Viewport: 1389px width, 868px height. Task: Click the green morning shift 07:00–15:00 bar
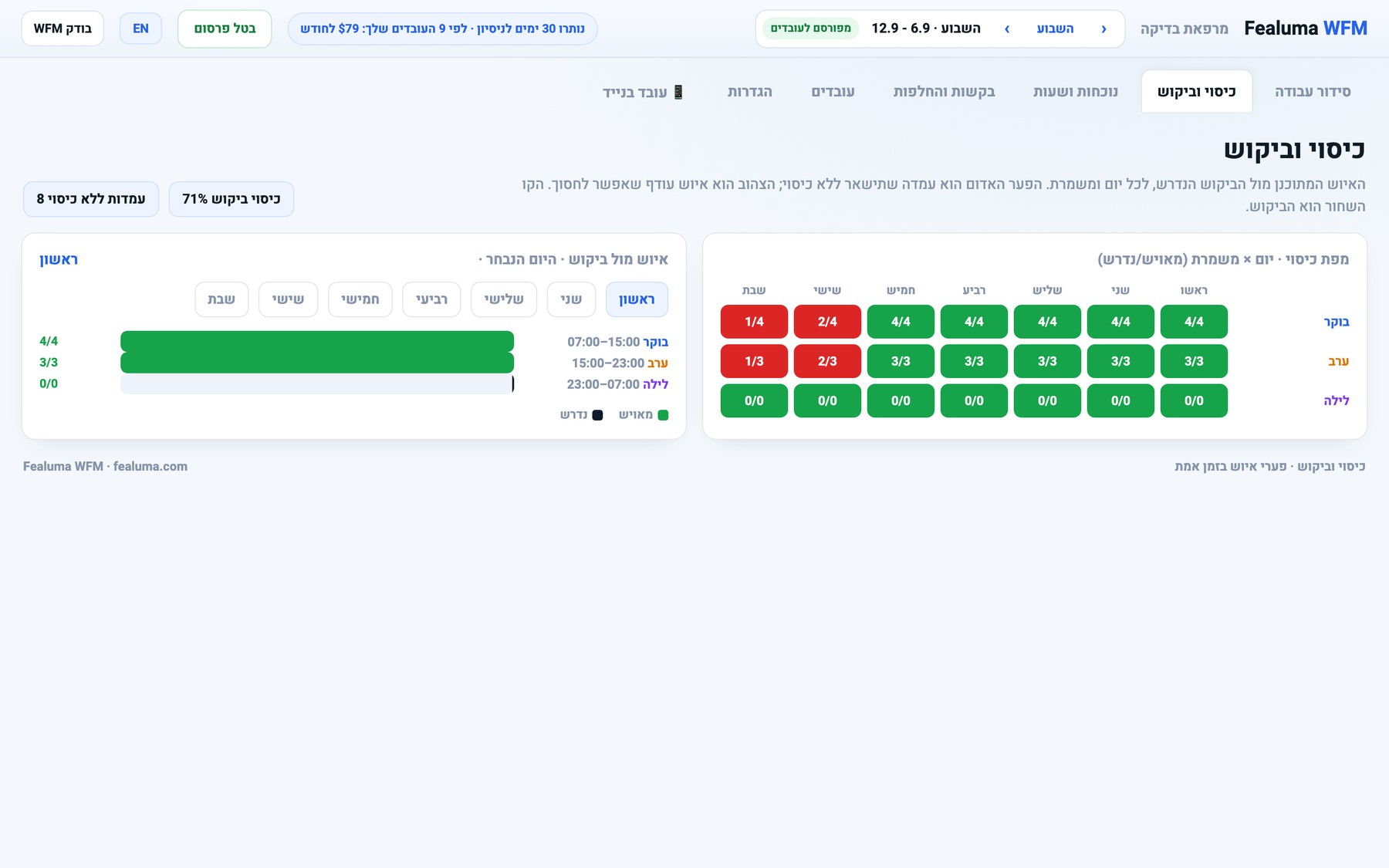point(317,341)
